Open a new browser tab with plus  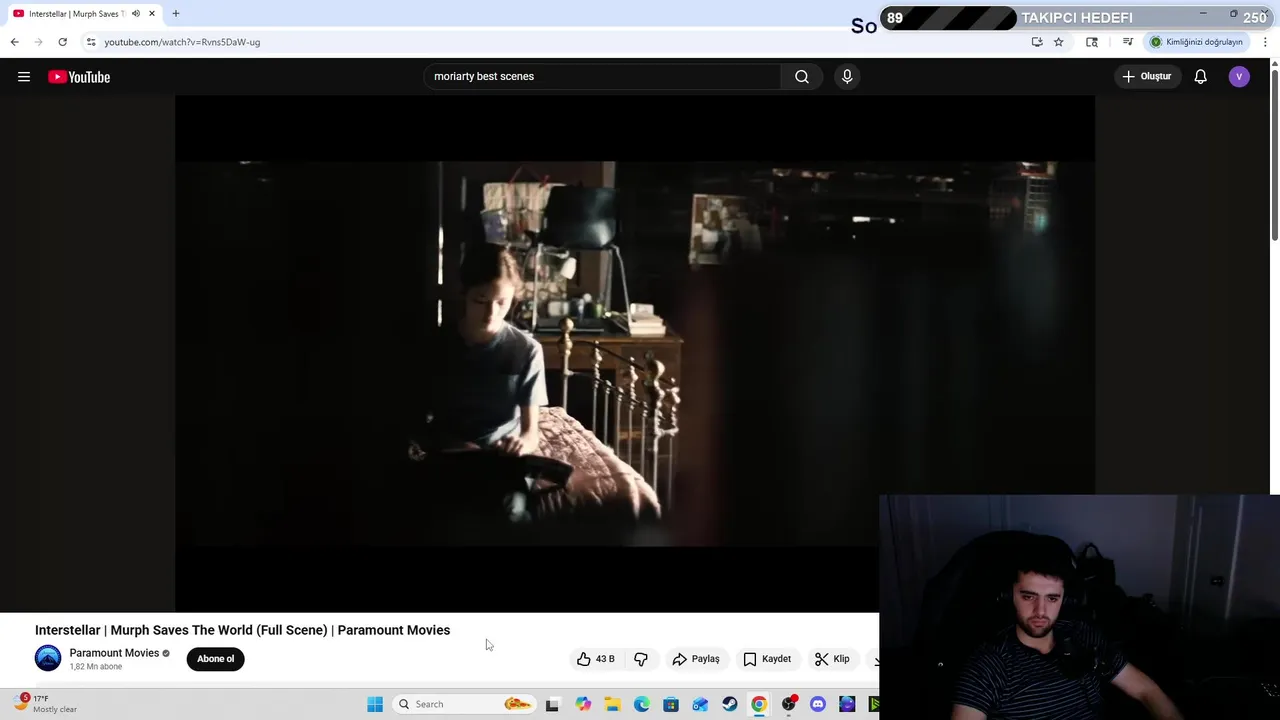[176, 14]
